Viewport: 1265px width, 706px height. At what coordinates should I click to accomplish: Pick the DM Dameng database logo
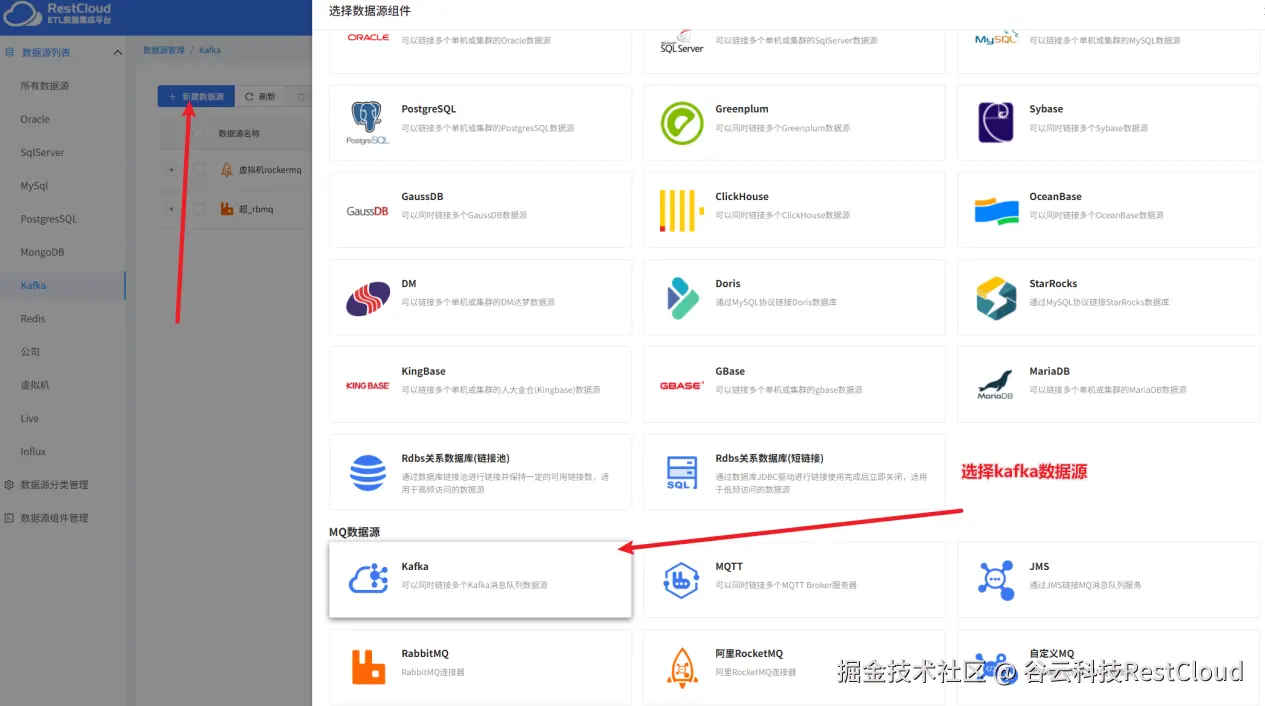coord(368,298)
